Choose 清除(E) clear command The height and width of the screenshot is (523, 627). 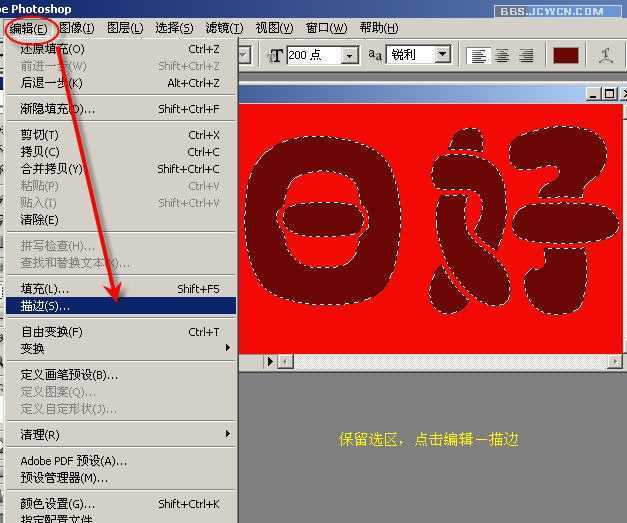point(121,220)
